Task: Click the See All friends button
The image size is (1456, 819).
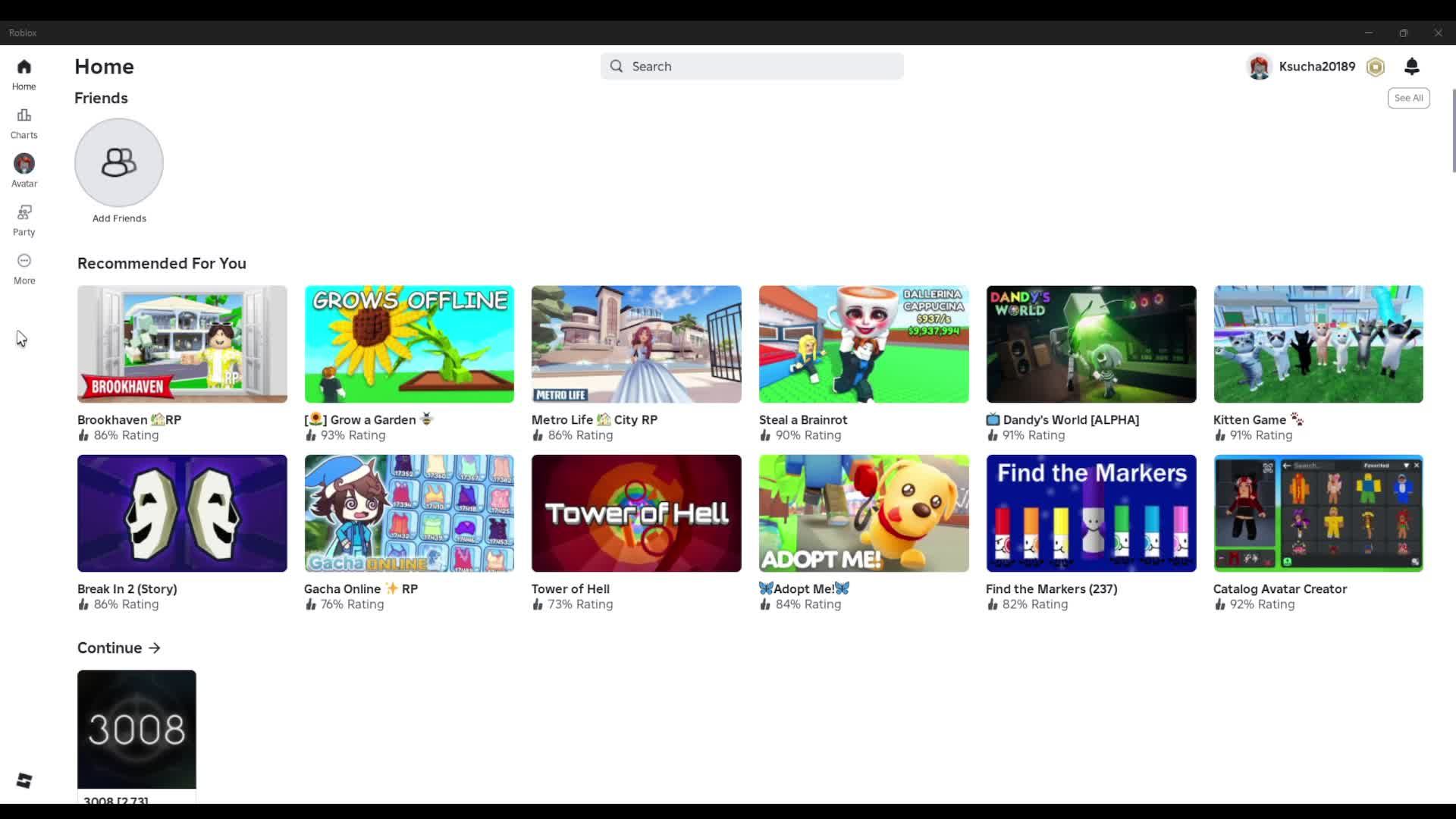Action: (x=1408, y=98)
